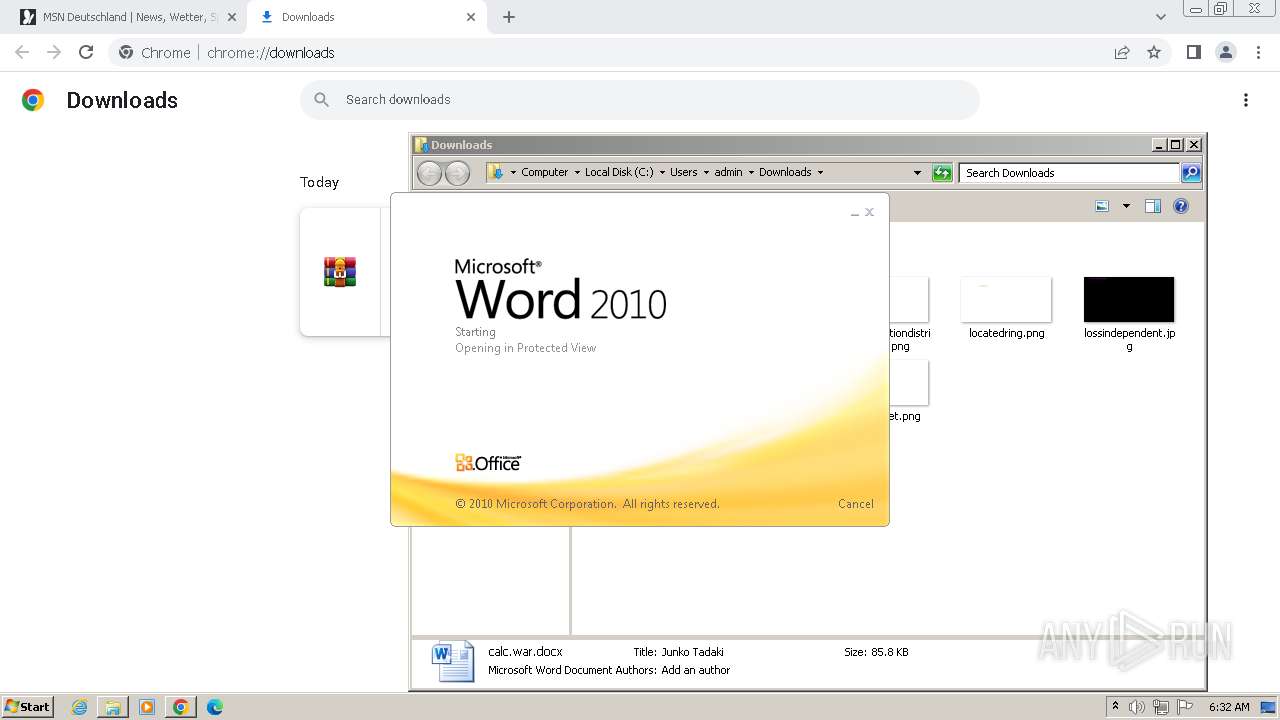This screenshot has width=1280, height=720.
Task: Expand the dropdown arrow after admin
Action: (x=751, y=172)
